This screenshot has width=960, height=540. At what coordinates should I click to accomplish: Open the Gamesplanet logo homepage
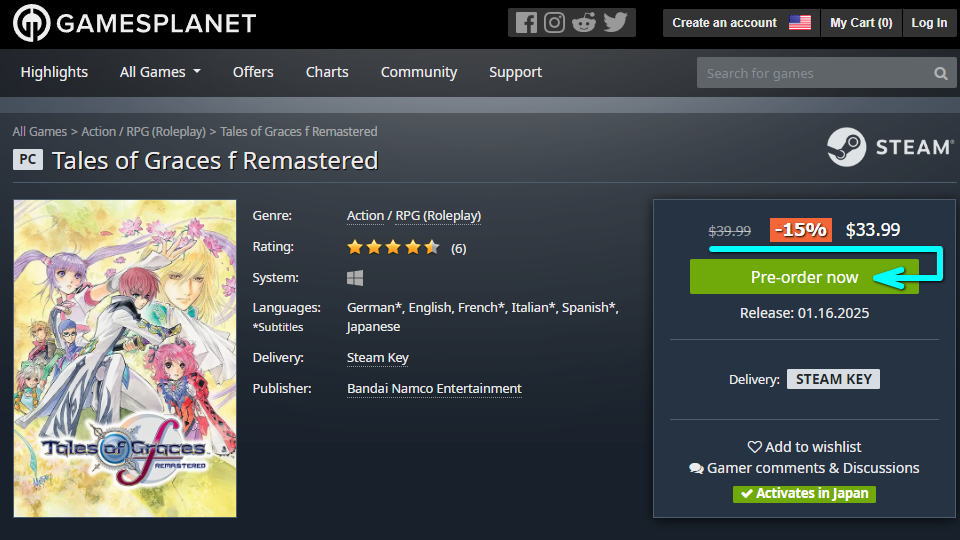point(135,23)
